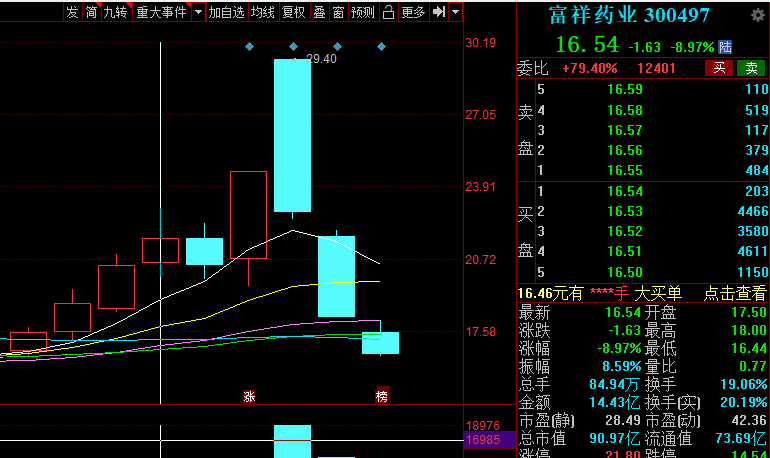Click the 最高 value 18.00
Viewport: 770px width, 458px height.
[x=748, y=330]
